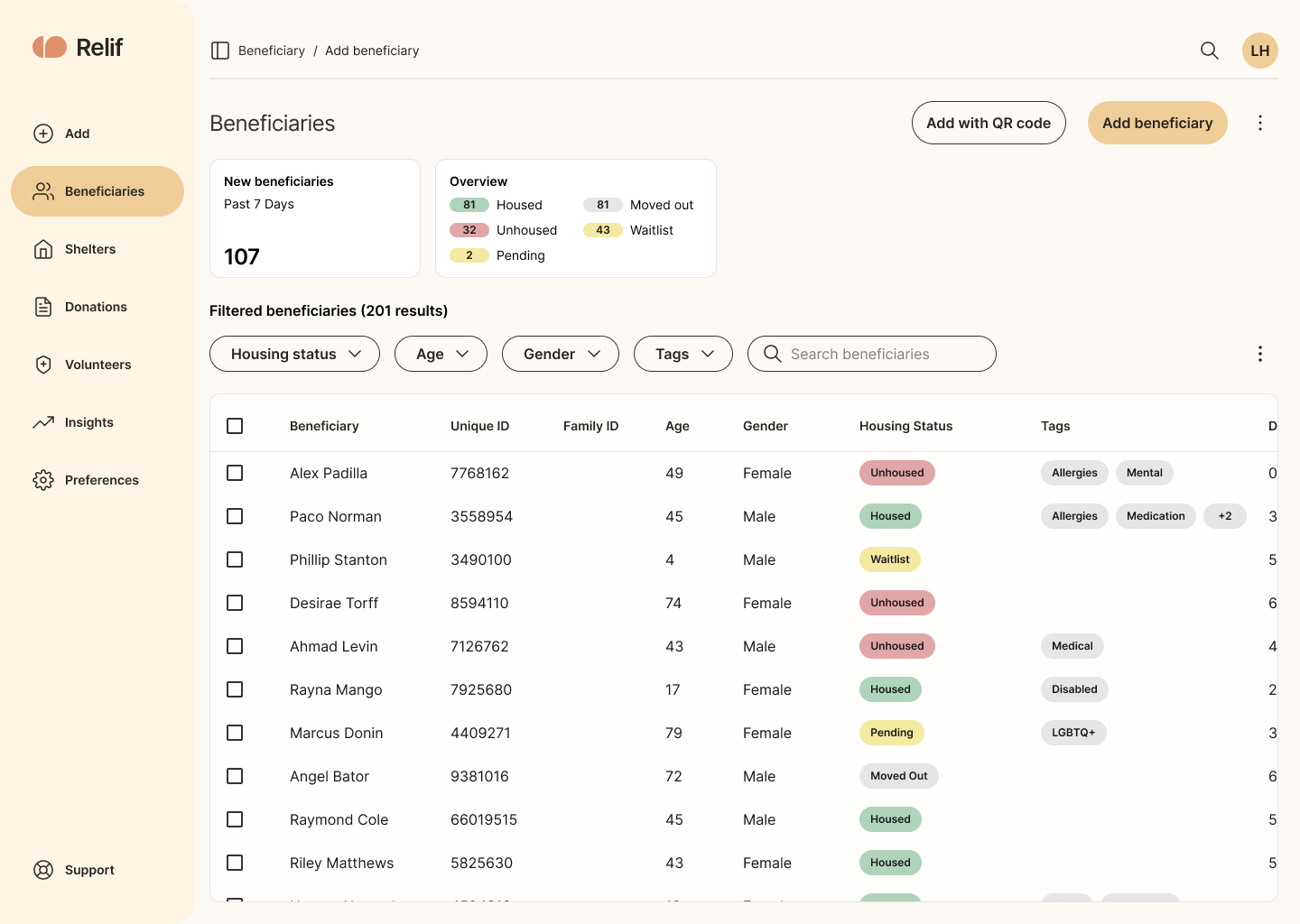1300x924 pixels.
Task: Navigate to Volunteers section
Action: pos(97,365)
